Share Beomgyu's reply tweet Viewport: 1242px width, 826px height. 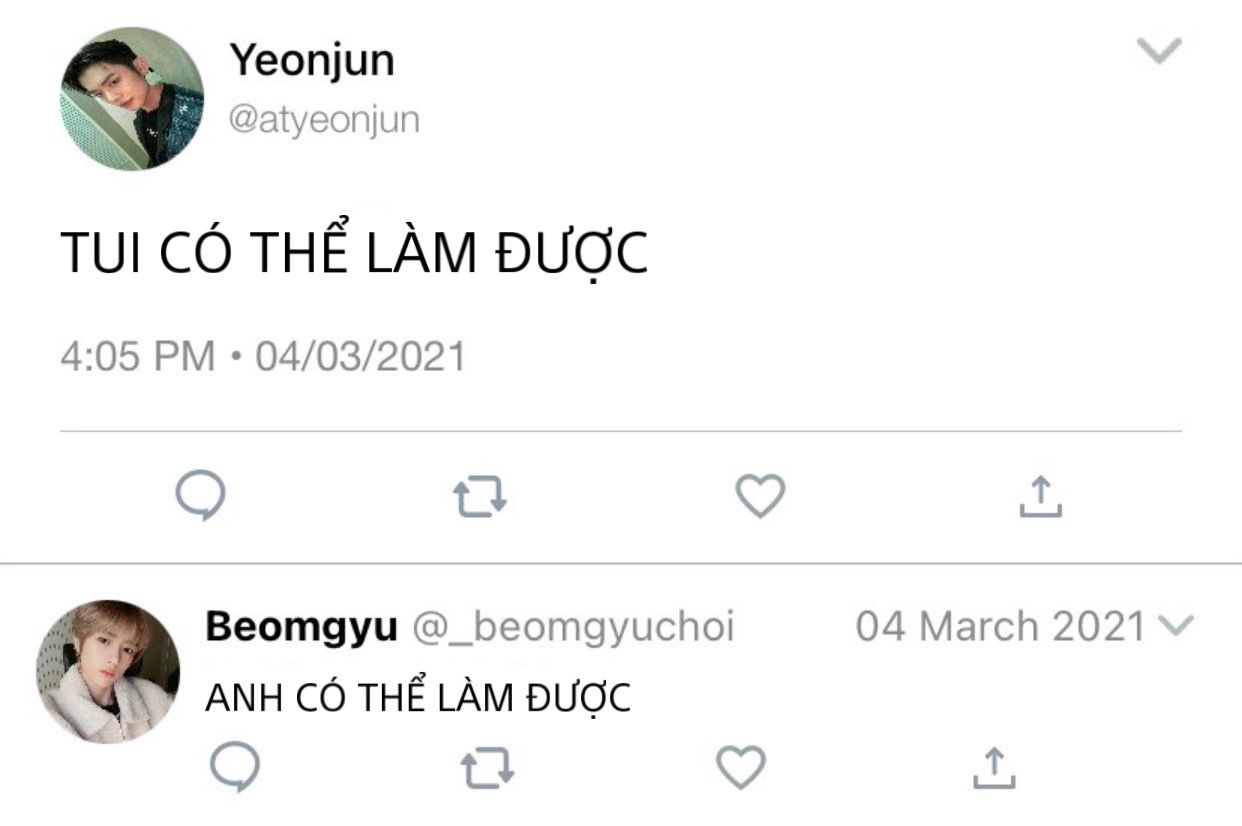(x=994, y=767)
